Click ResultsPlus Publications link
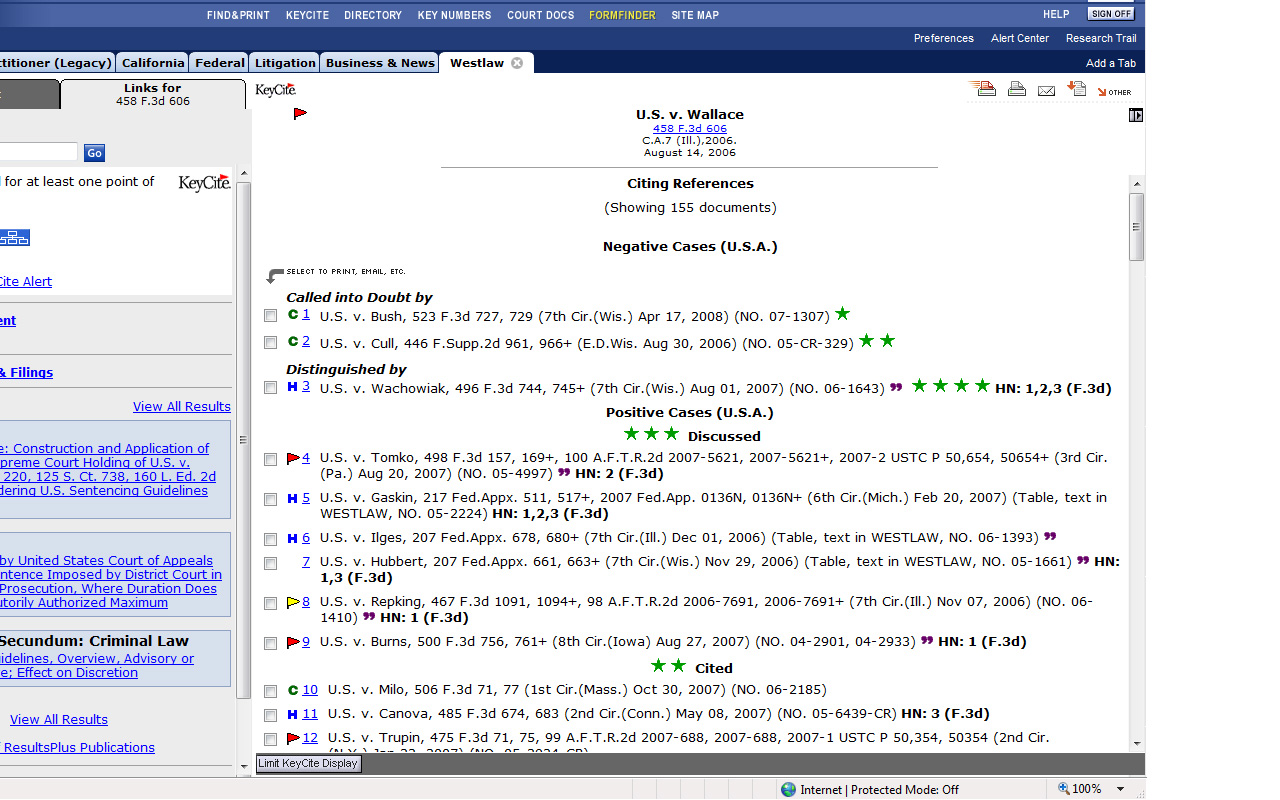The height and width of the screenshot is (800, 1280). coord(77,747)
